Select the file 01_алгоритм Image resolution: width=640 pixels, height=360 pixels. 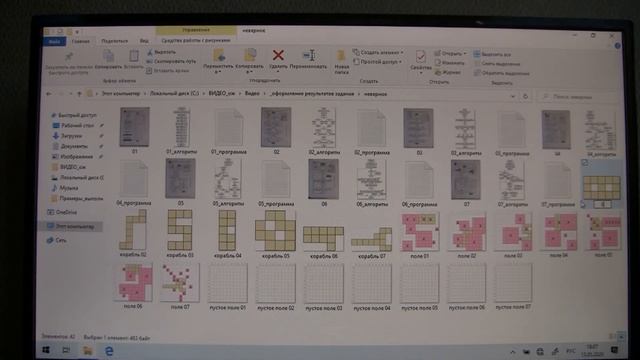coord(182,131)
